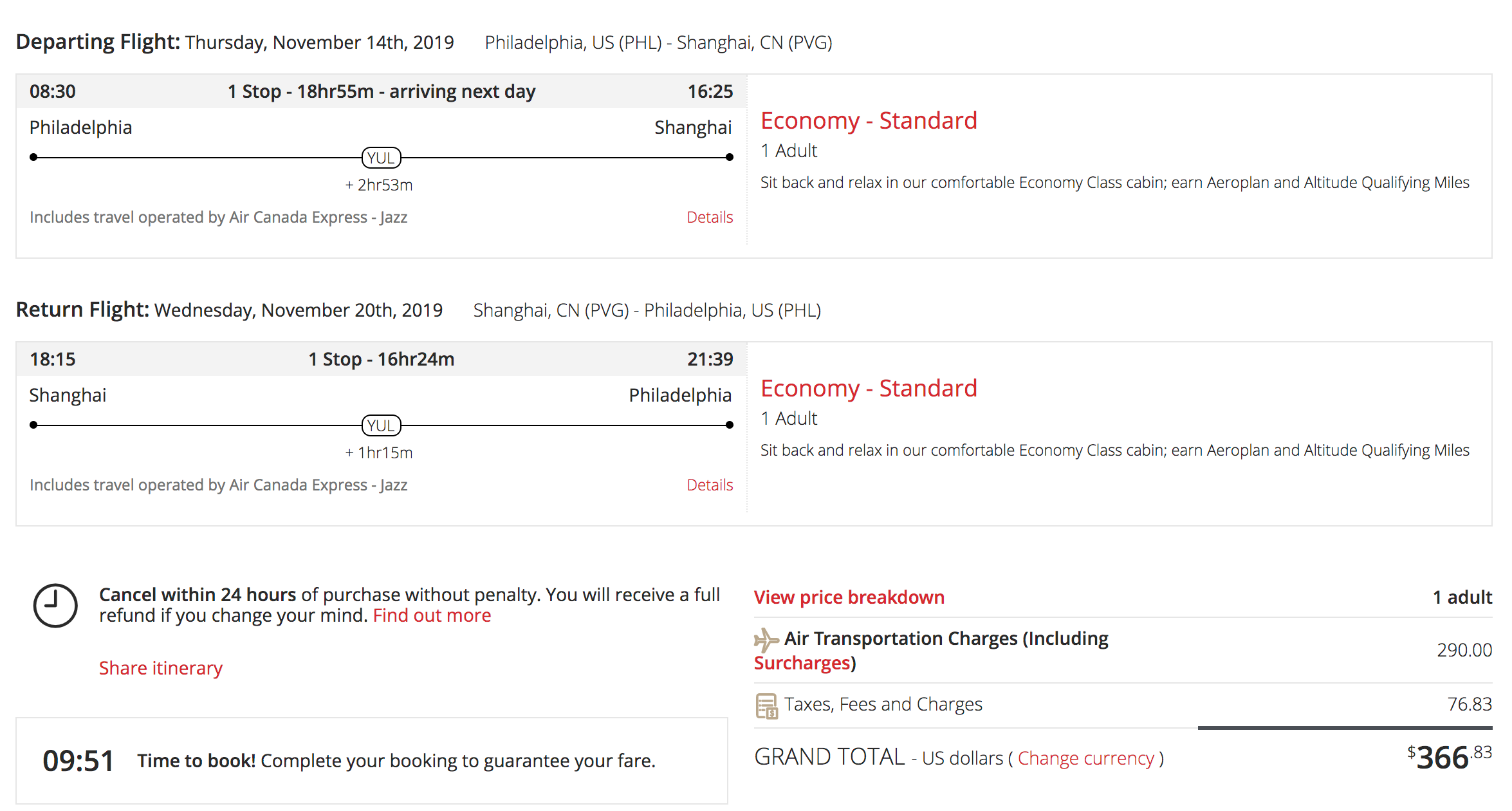The width and height of the screenshot is (1512, 811).
Task: Open Details for the departing flight
Action: click(710, 218)
